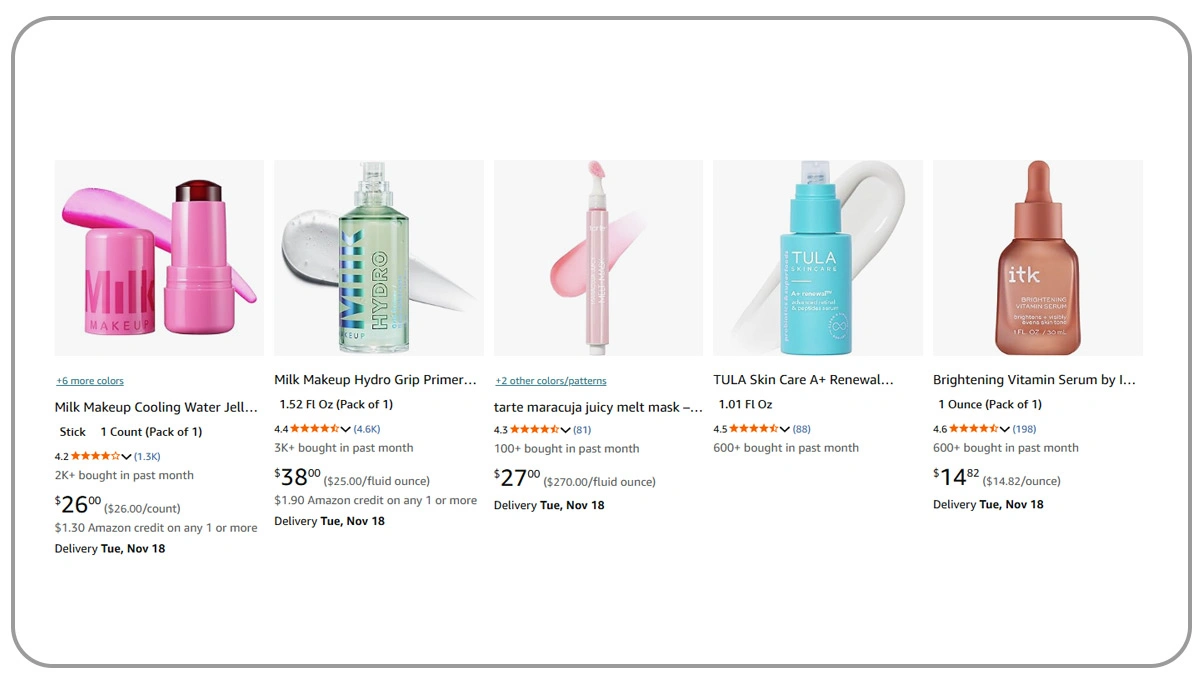The image size is (1202, 684).
Task: Open the 4.6K reviews link
Action: pos(367,429)
